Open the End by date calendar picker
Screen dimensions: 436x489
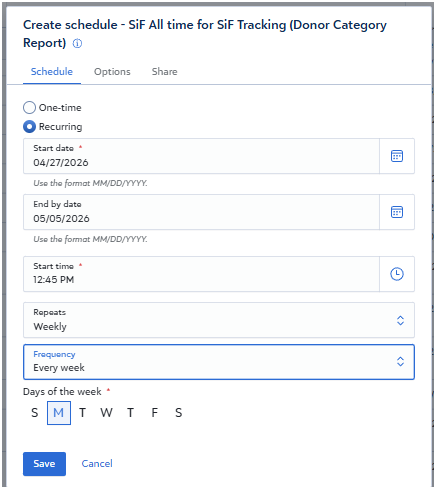(397, 212)
